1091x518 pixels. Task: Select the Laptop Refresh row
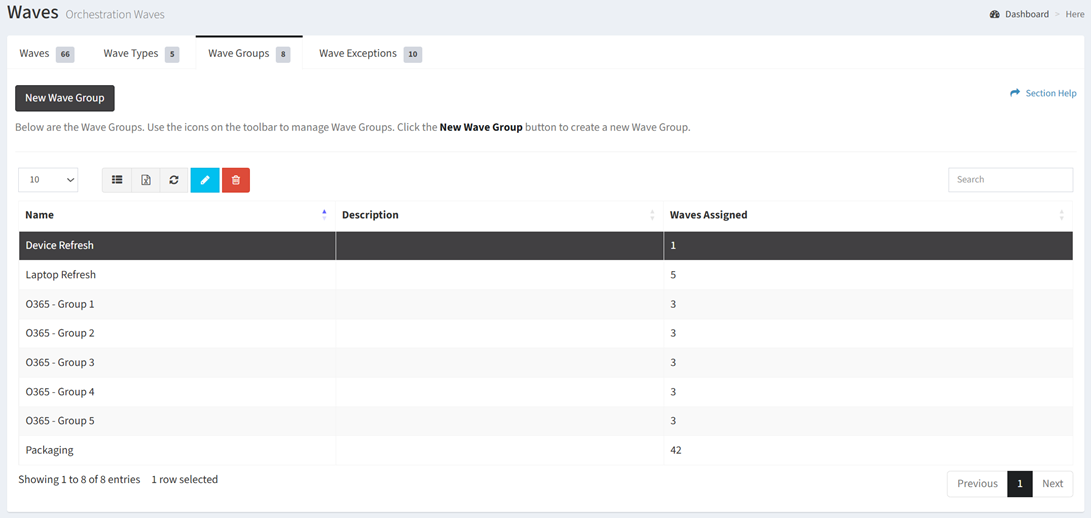(61, 275)
